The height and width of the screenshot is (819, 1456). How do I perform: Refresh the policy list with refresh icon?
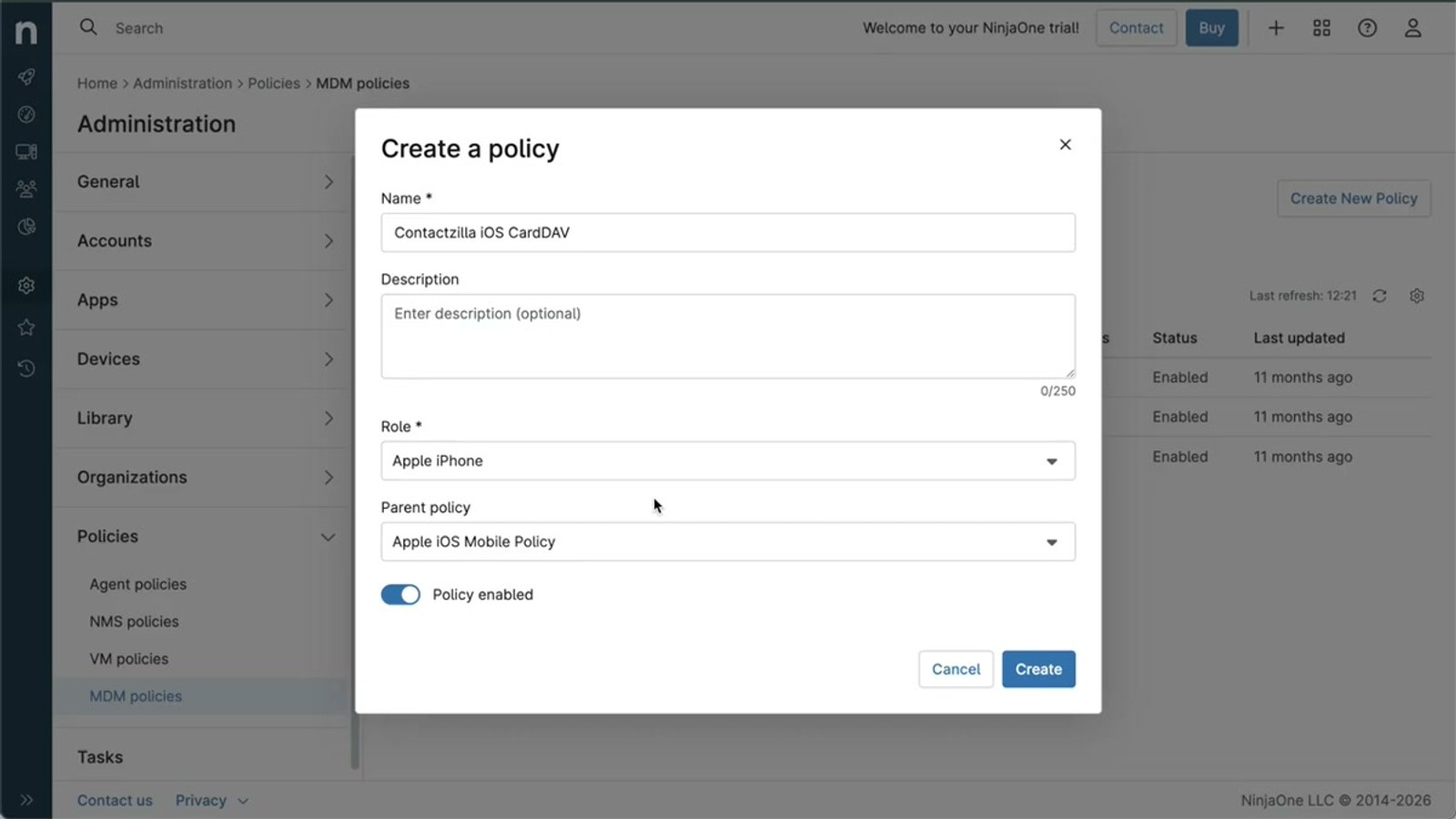(x=1380, y=296)
